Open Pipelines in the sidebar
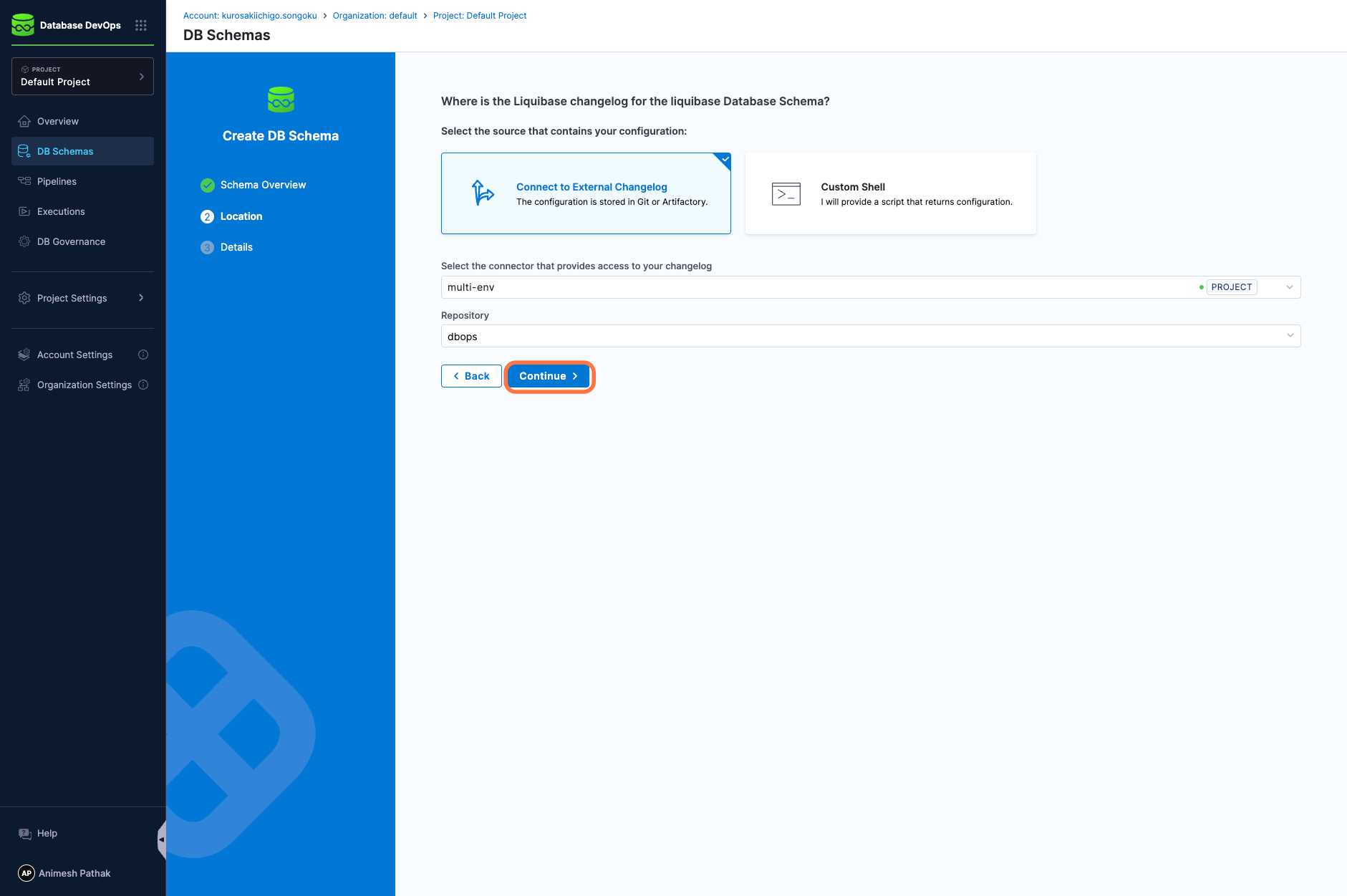 [82, 181]
